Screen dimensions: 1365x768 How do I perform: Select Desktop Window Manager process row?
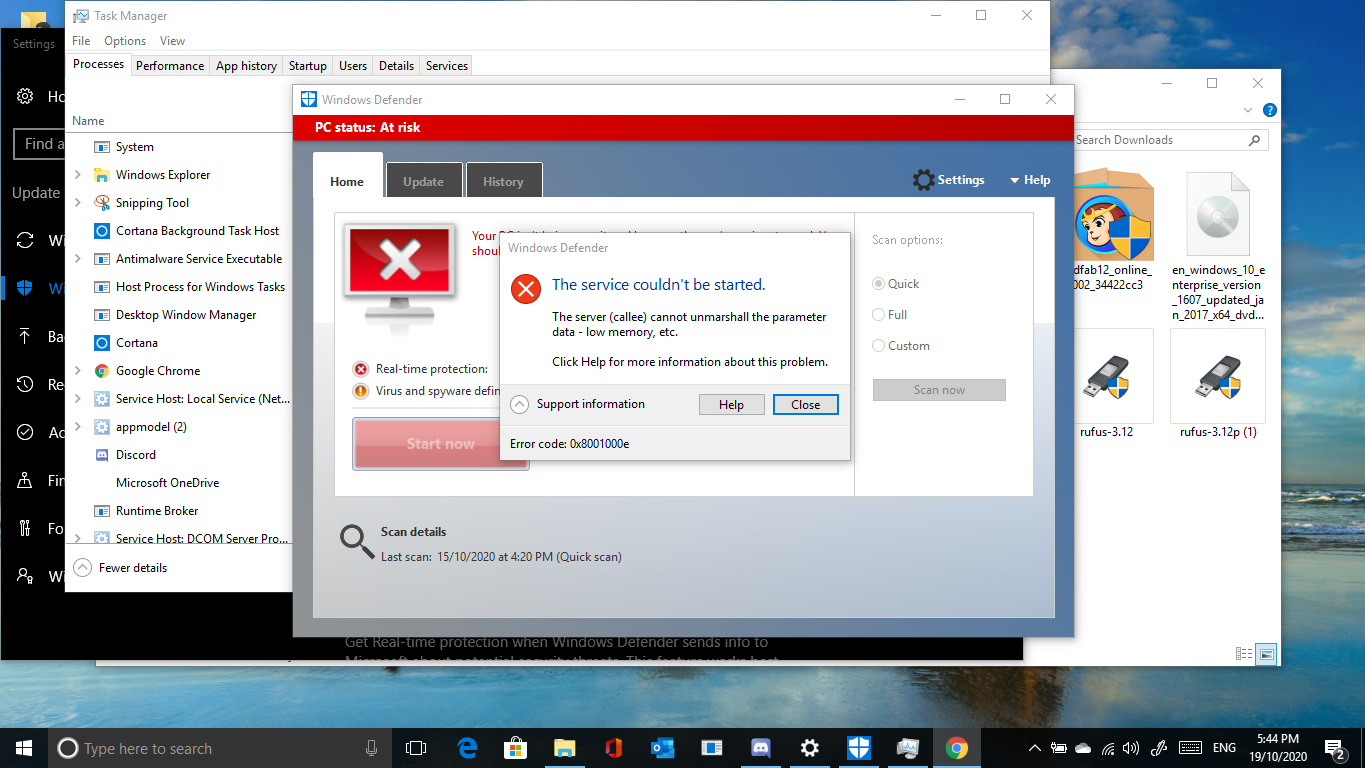180,315
